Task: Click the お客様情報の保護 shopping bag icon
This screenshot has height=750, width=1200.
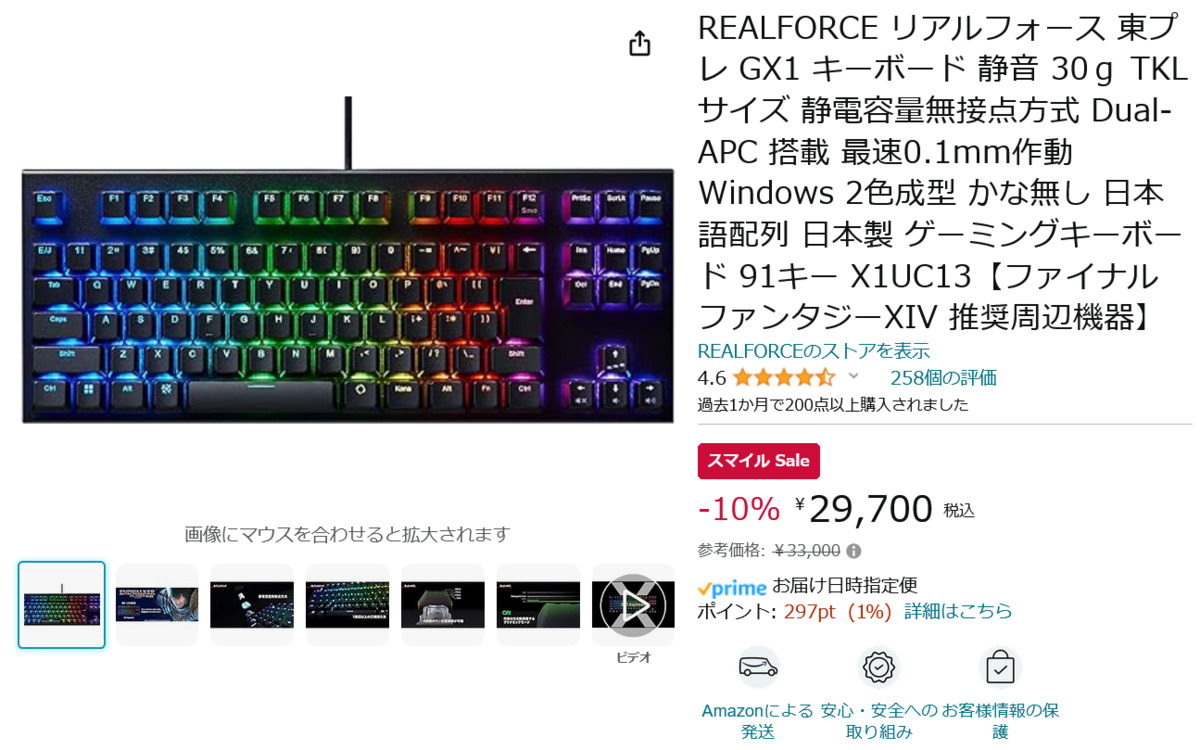Action: (x=1000, y=667)
